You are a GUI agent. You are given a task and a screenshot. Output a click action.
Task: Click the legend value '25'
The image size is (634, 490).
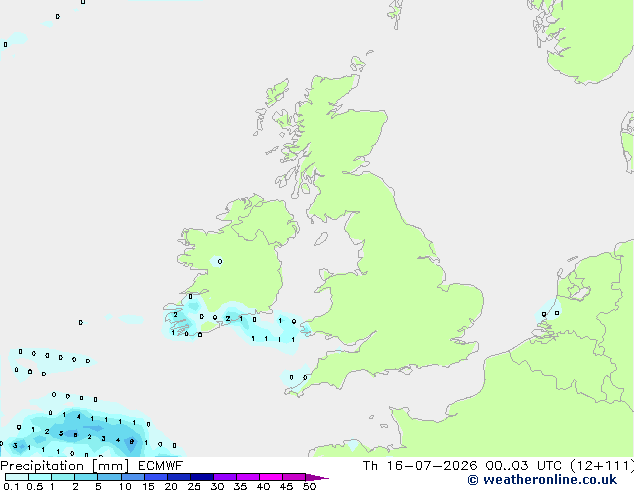pyautogui.click(x=194, y=486)
